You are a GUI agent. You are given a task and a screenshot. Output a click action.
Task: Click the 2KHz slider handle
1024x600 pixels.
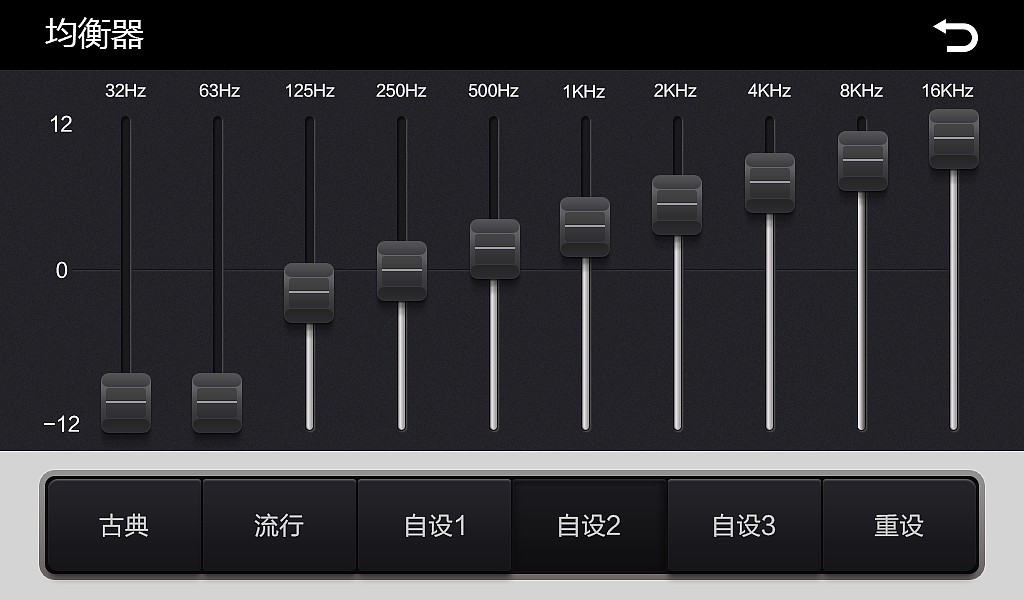677,204
